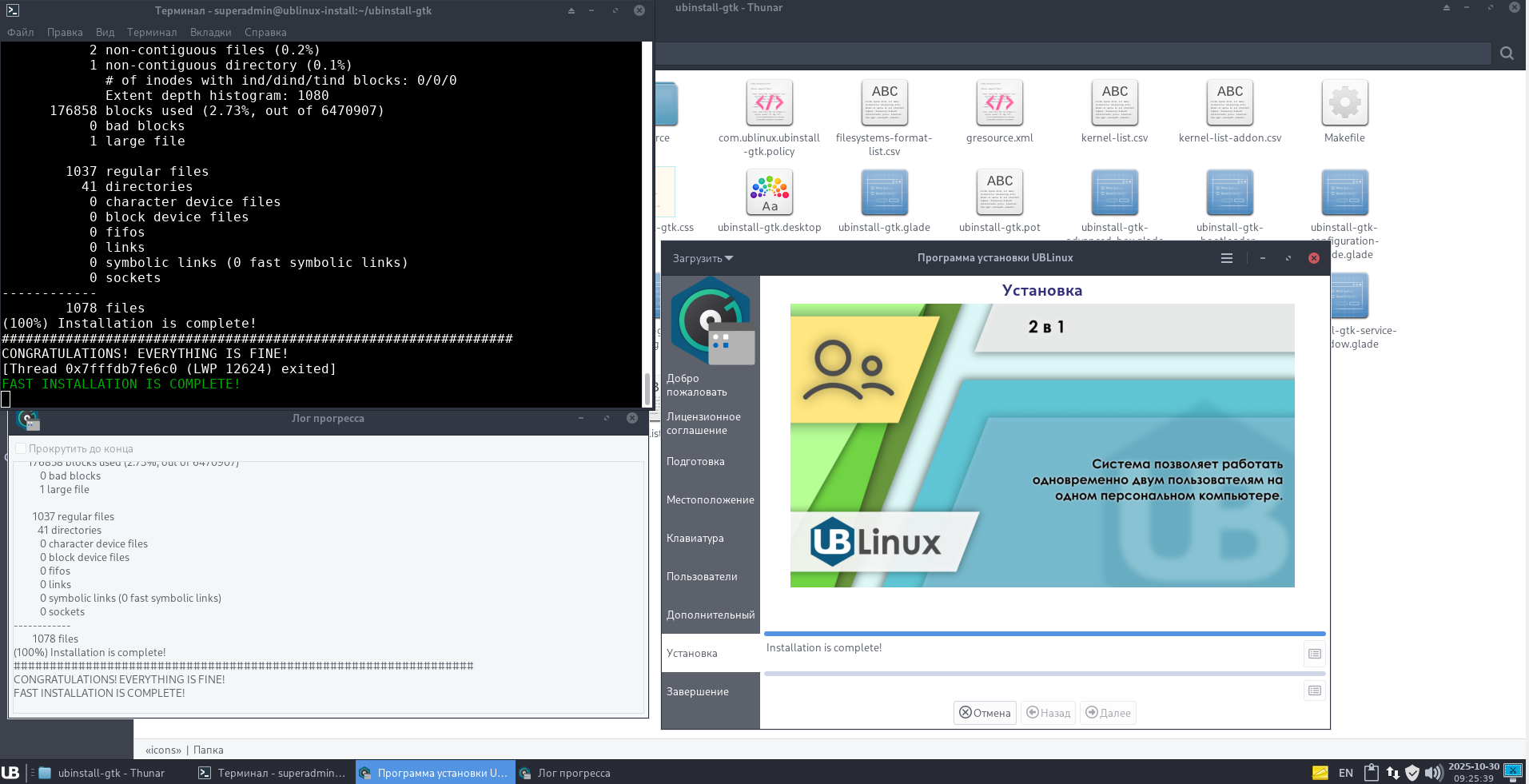Viewport: 1529px width, 784px height.
Task: Select the gresource.xml file icon
Action: click(999, 103)
